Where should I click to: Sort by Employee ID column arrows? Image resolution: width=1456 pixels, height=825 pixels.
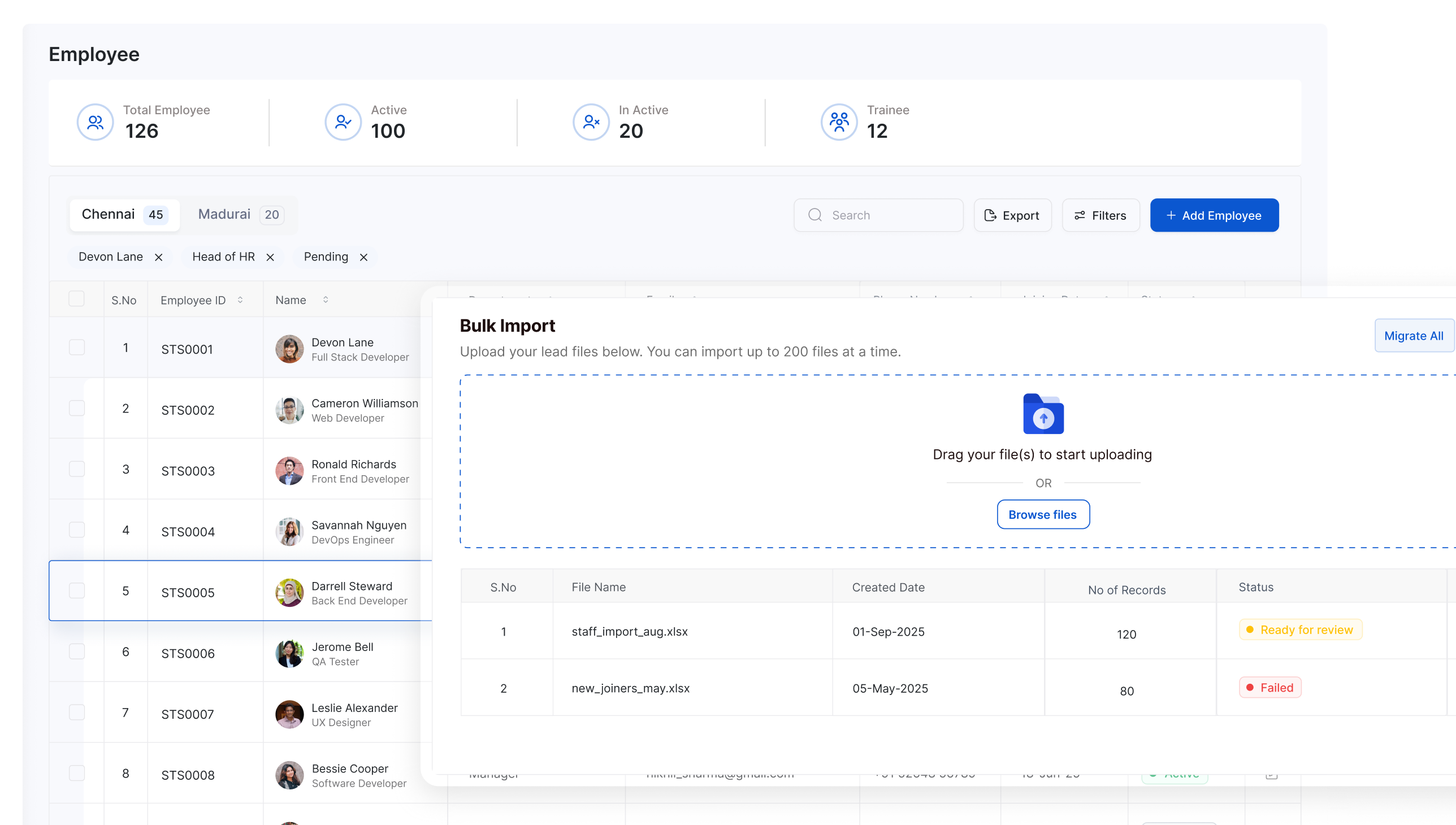pyautogui.click(x=240, y=299)
